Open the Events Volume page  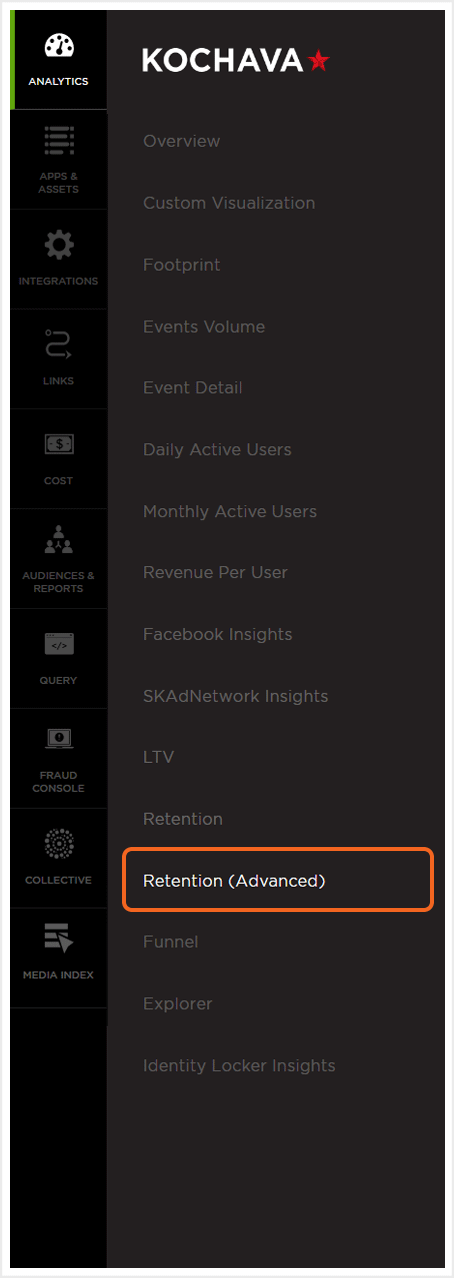(x=204, y=326)
